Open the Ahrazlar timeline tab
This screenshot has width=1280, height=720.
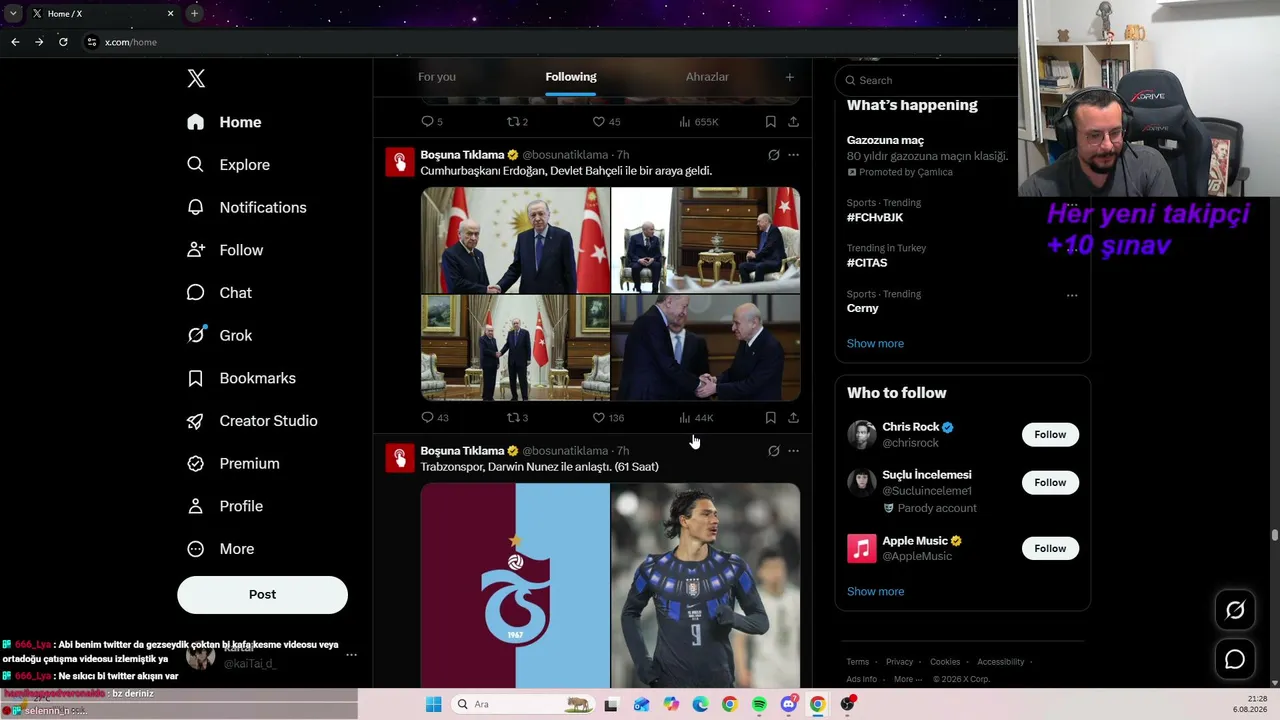tap(707, 77)
